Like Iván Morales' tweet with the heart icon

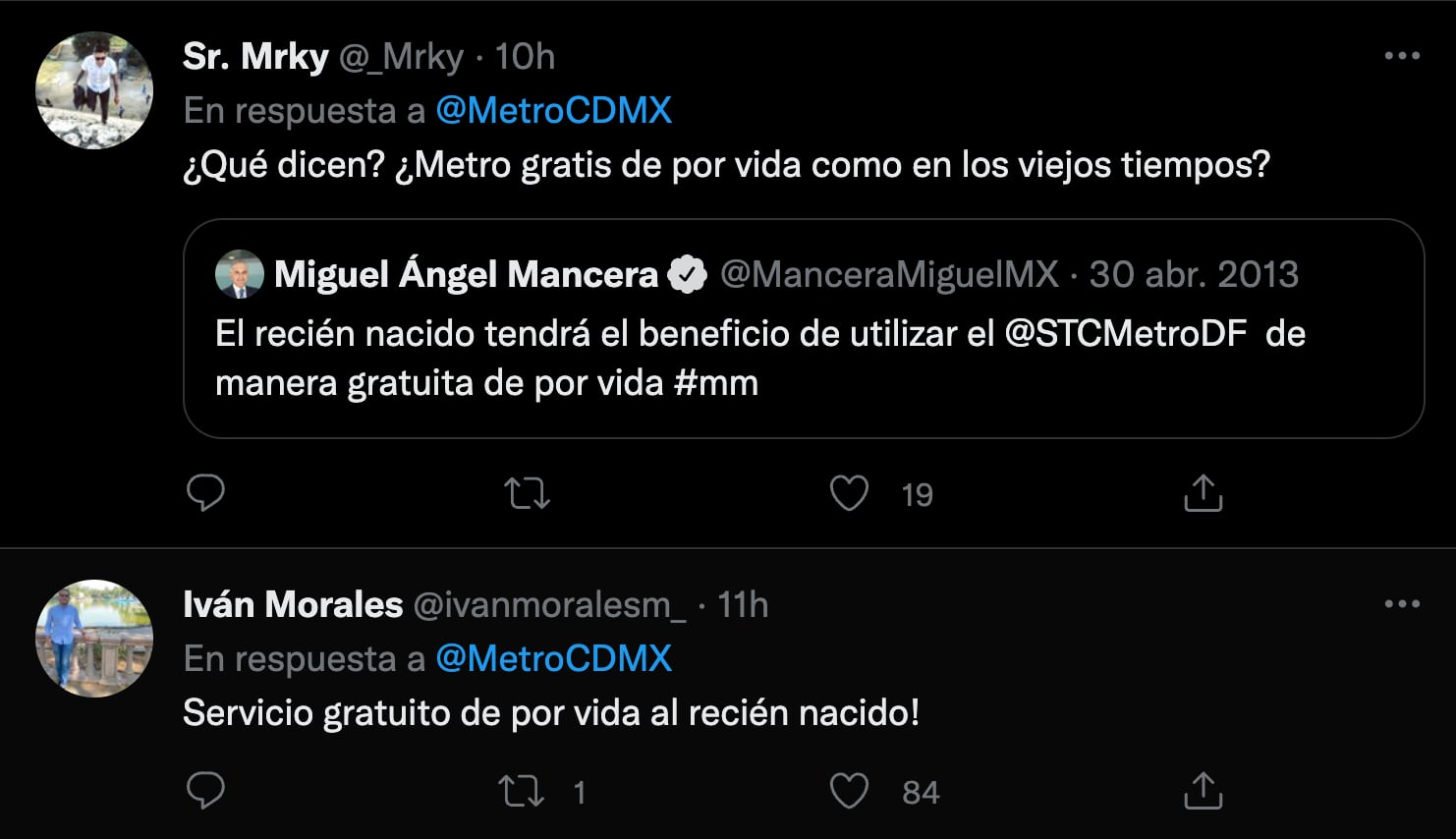pos(849,791)
